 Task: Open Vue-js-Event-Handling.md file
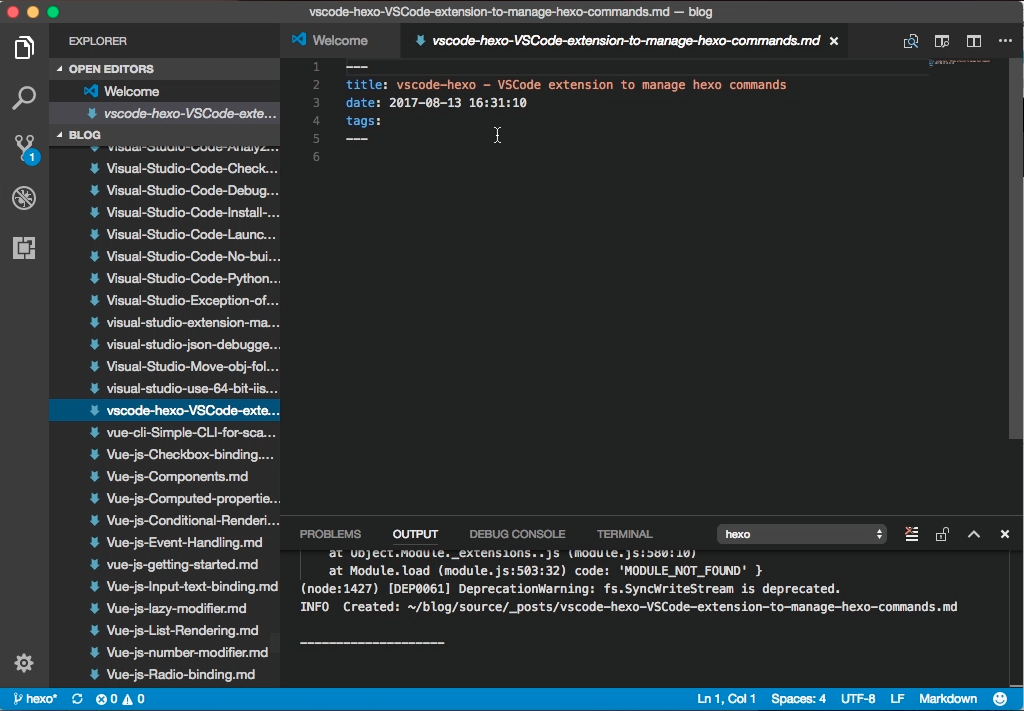click(x=165, y=543)
